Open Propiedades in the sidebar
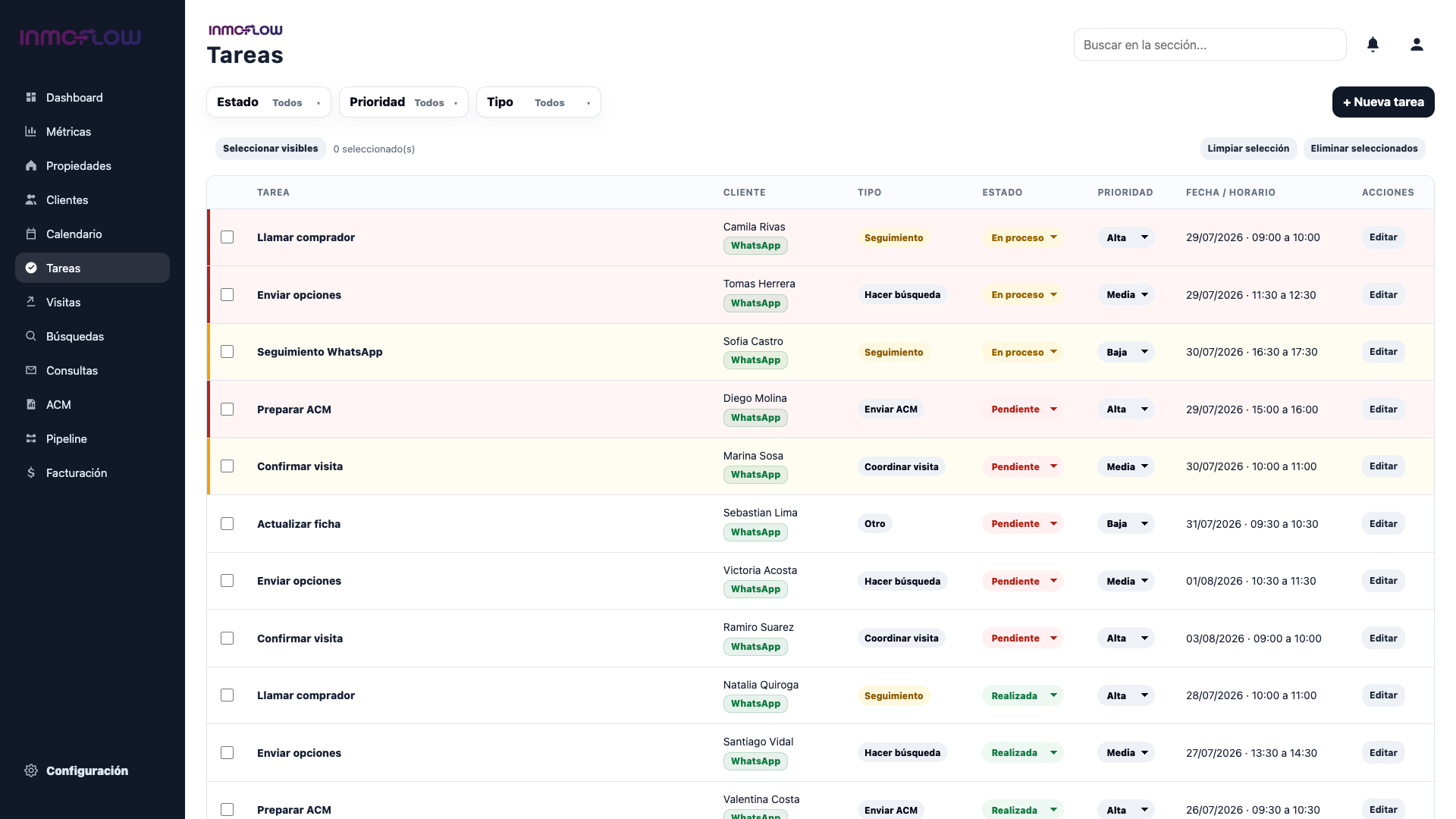 point(93,165)
